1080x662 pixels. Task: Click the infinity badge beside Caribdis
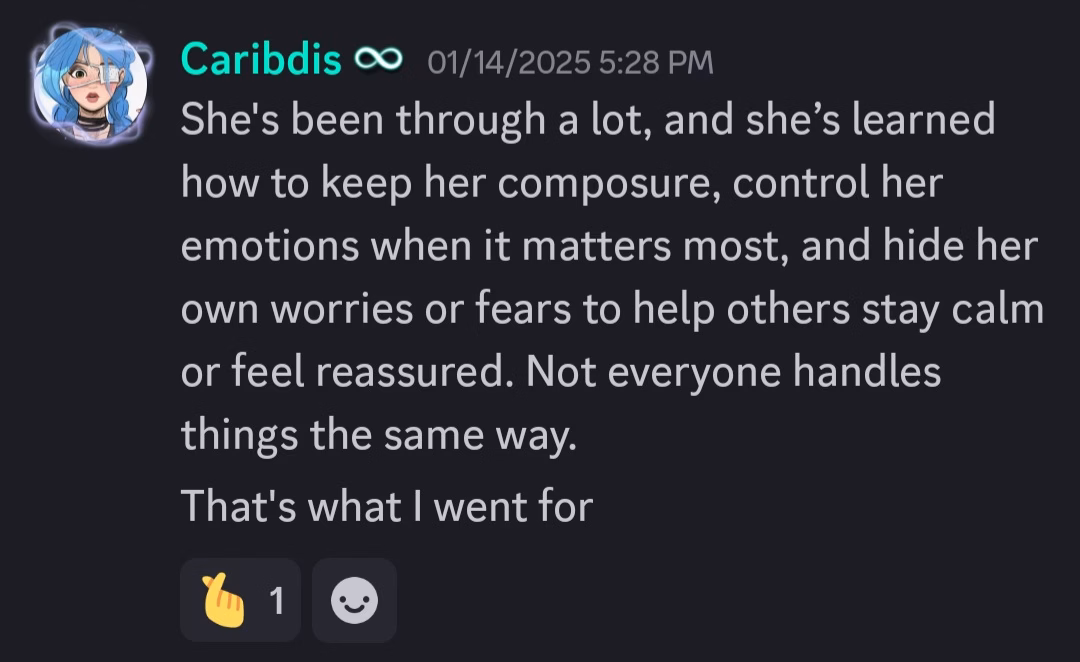click(x=378, y=60)
